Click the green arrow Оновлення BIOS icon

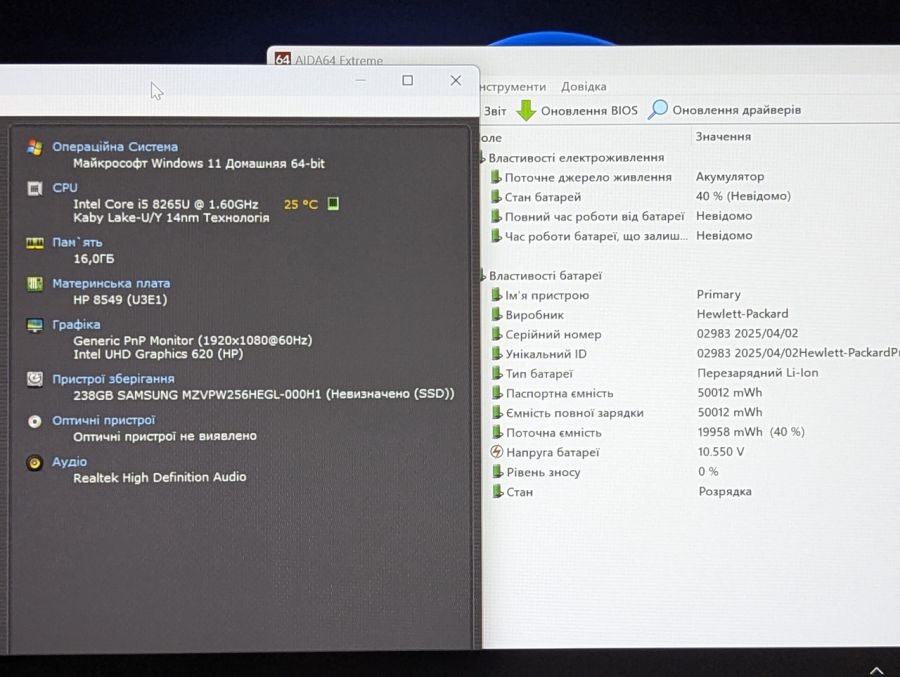point(525,110)
